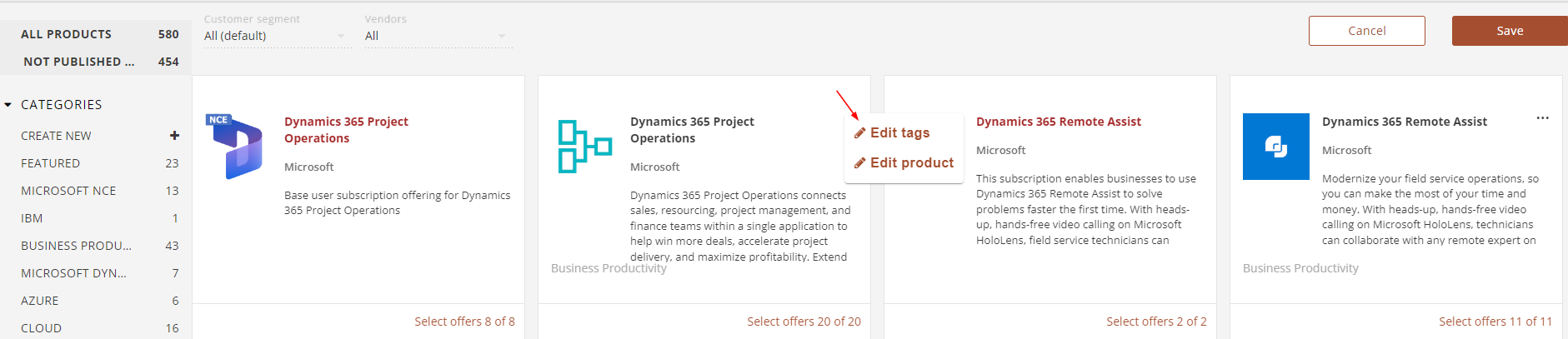
Task: Click 'Base user subscription offering' description text
Action: 397,202
